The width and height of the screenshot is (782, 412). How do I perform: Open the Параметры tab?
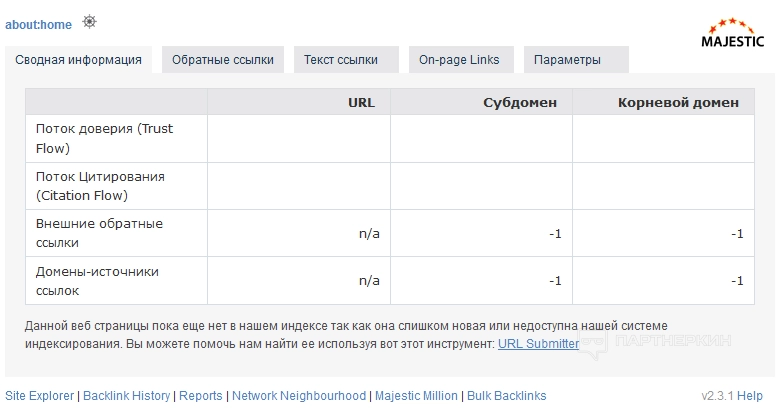pyautogui.click(x=567, y=60)
